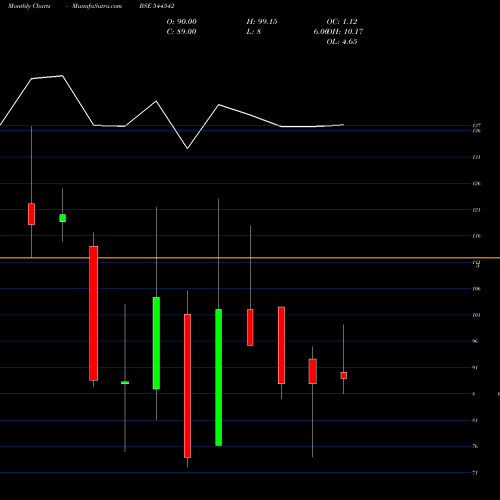Click the high value "H: 99.15"
This screenshot has height=500, width=500.
(x=262, y=22)
